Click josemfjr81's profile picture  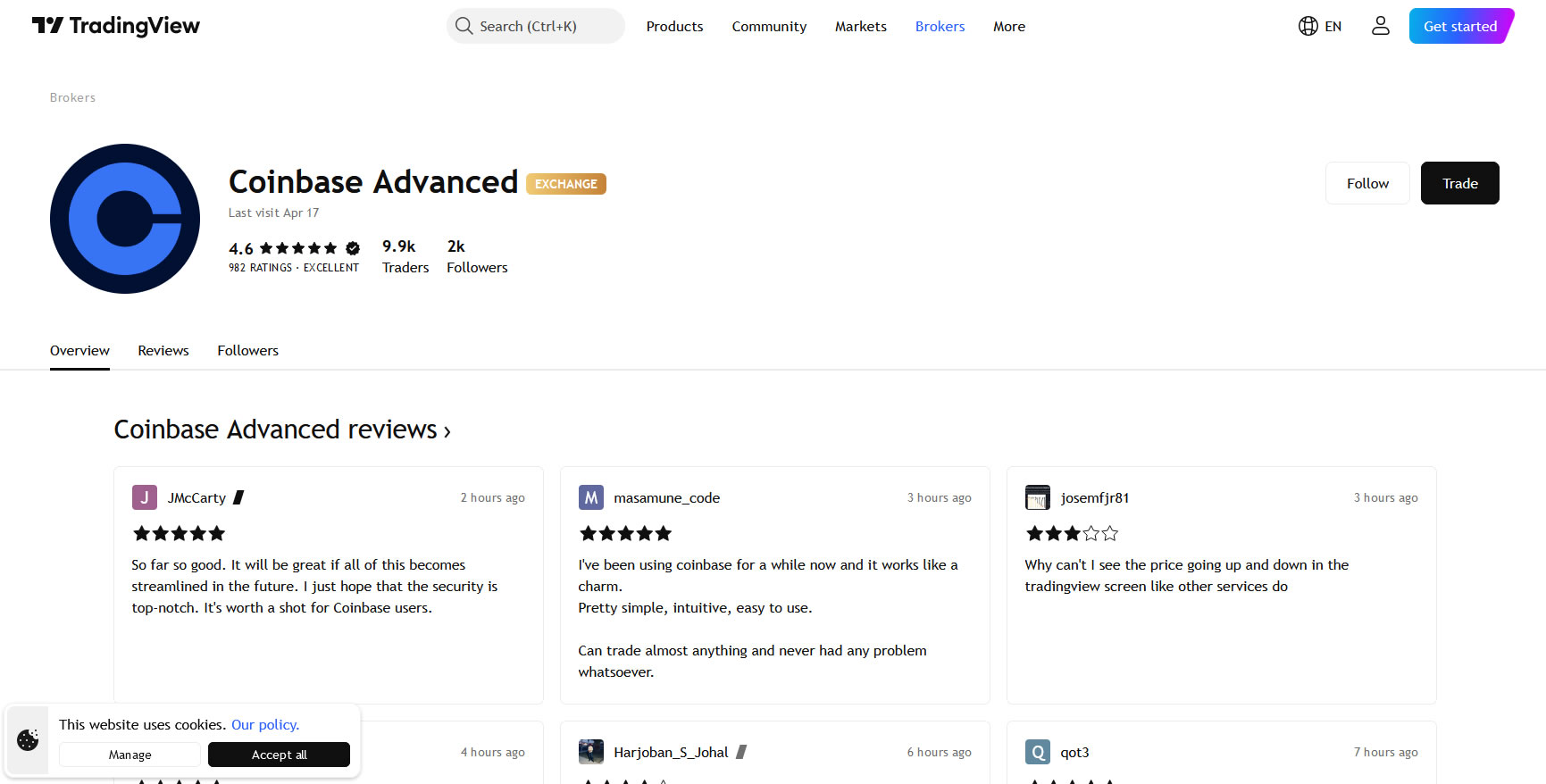1037,497
